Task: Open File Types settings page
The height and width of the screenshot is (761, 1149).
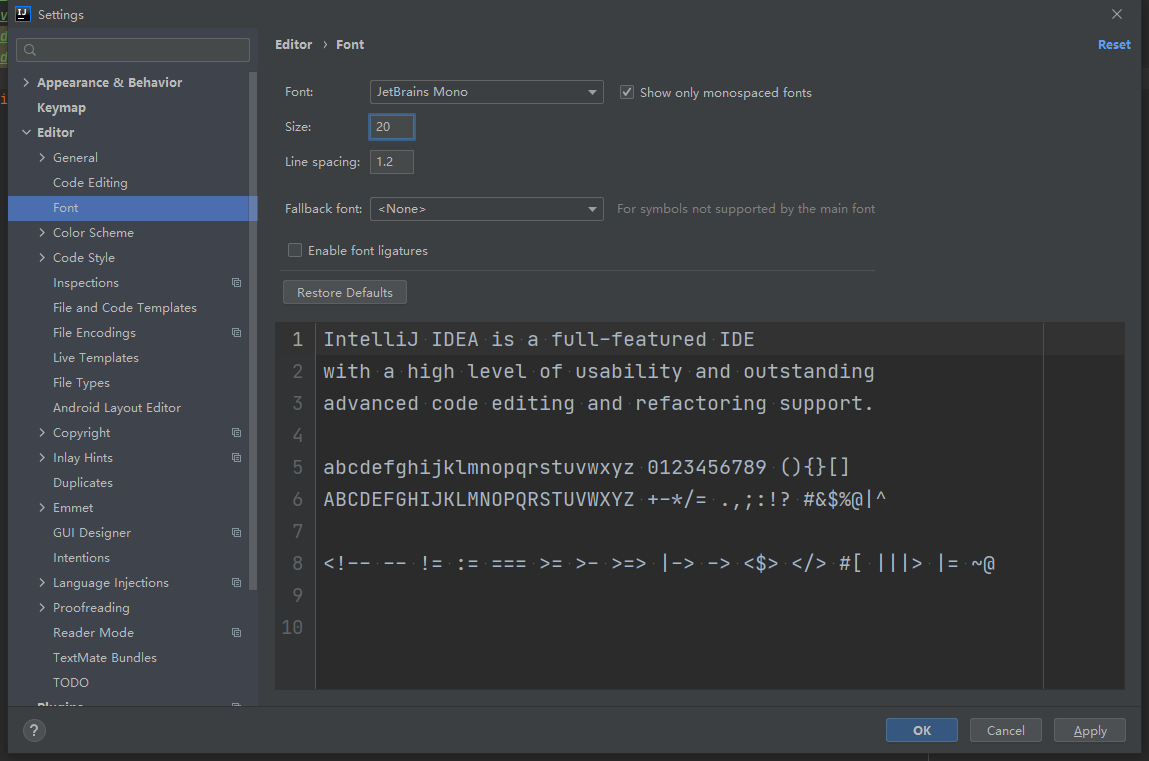Action: tap(81, 383)
